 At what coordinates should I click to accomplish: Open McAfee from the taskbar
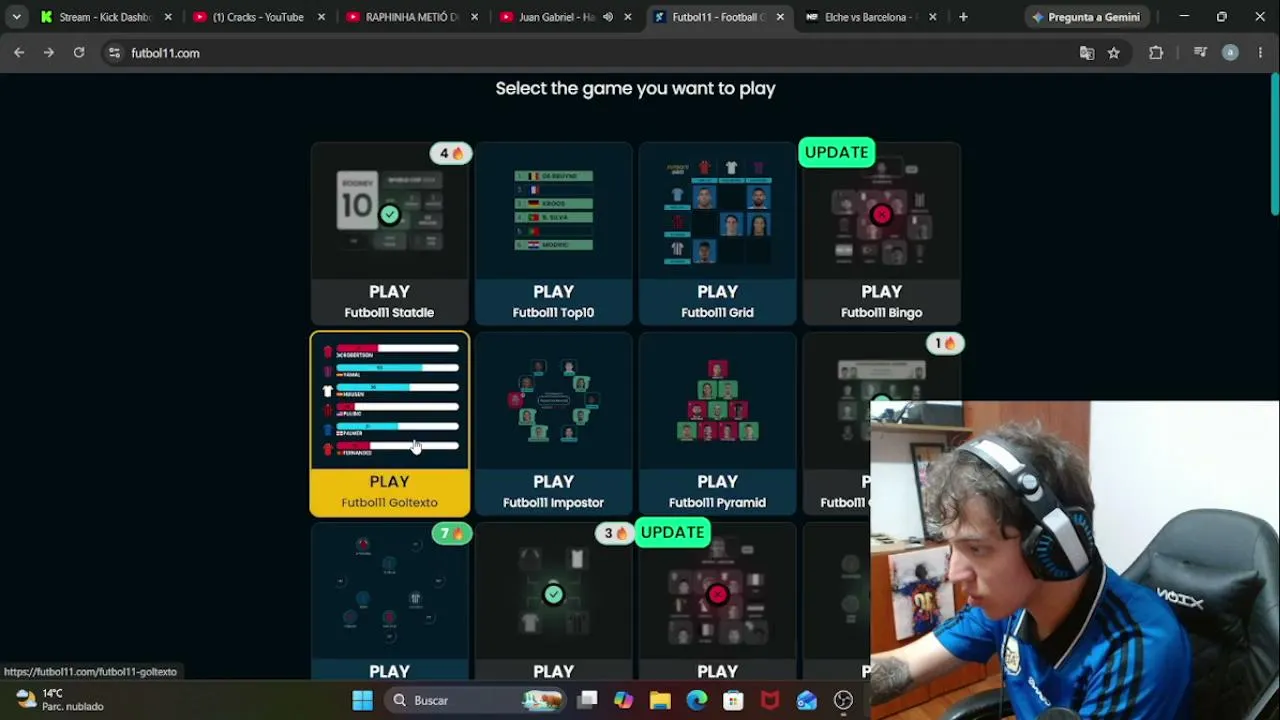(x=770, y=700)
